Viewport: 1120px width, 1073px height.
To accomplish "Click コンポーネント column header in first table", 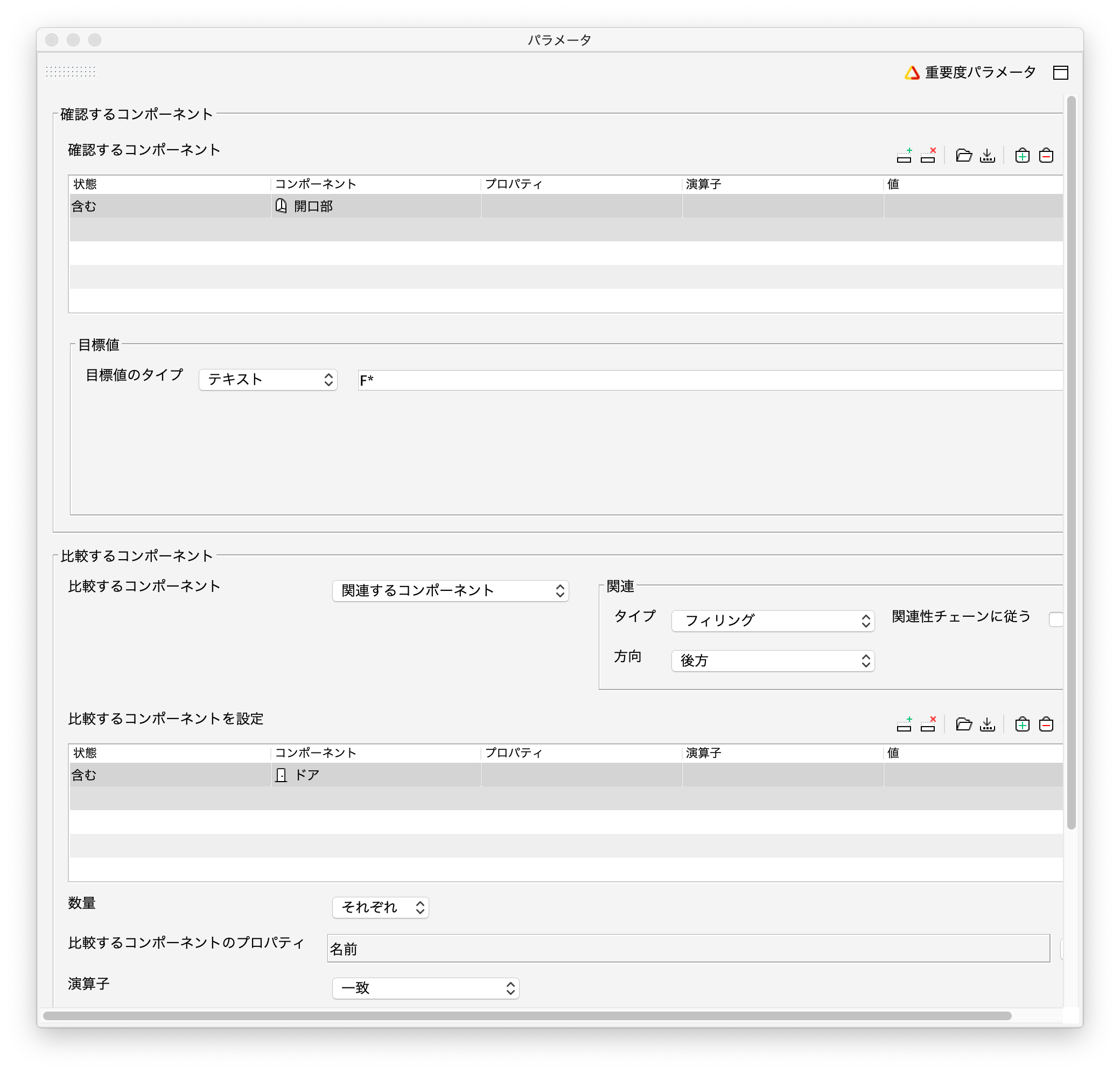I will pos(375,184).
